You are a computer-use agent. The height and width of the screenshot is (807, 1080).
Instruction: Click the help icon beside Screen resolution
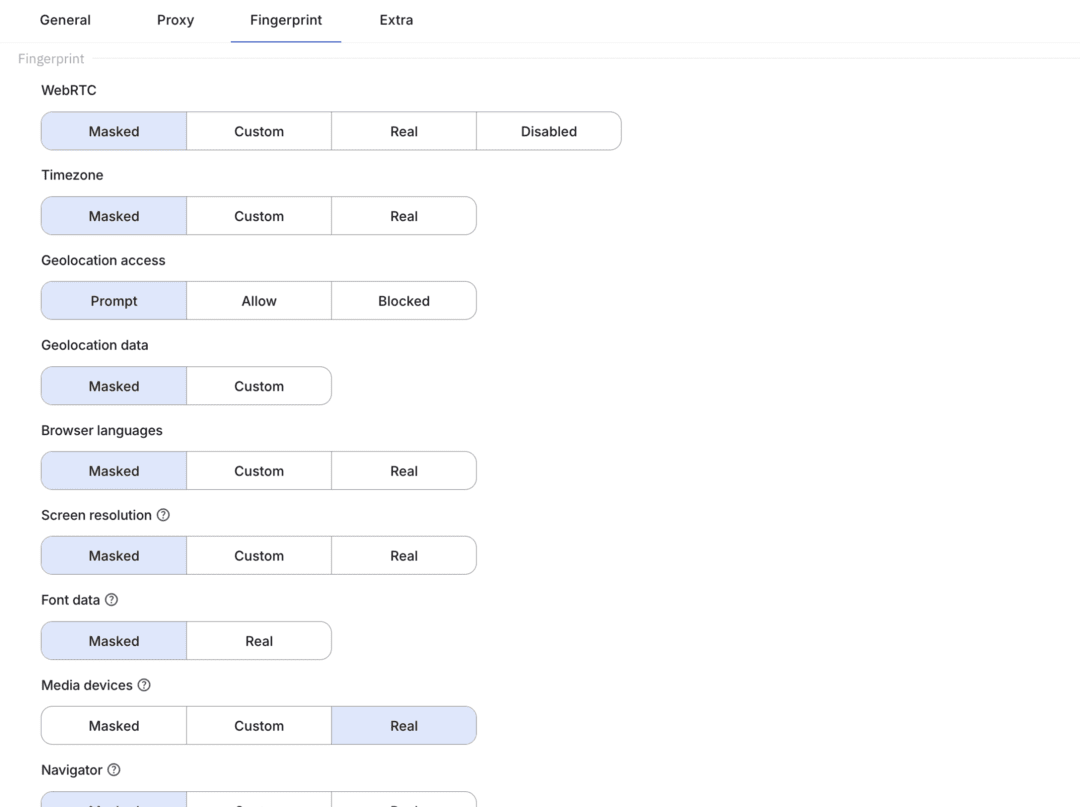(163, 515)
